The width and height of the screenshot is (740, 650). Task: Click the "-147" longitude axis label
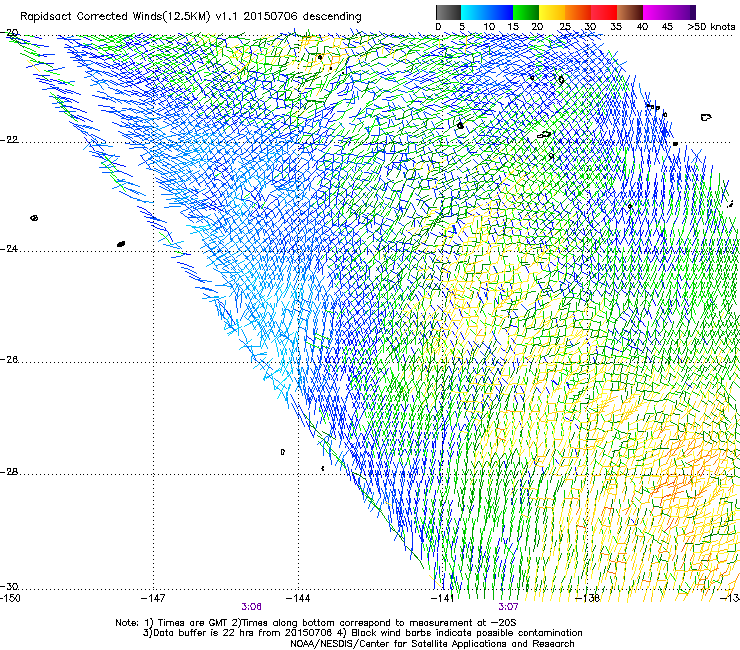[x=153, y=598]
